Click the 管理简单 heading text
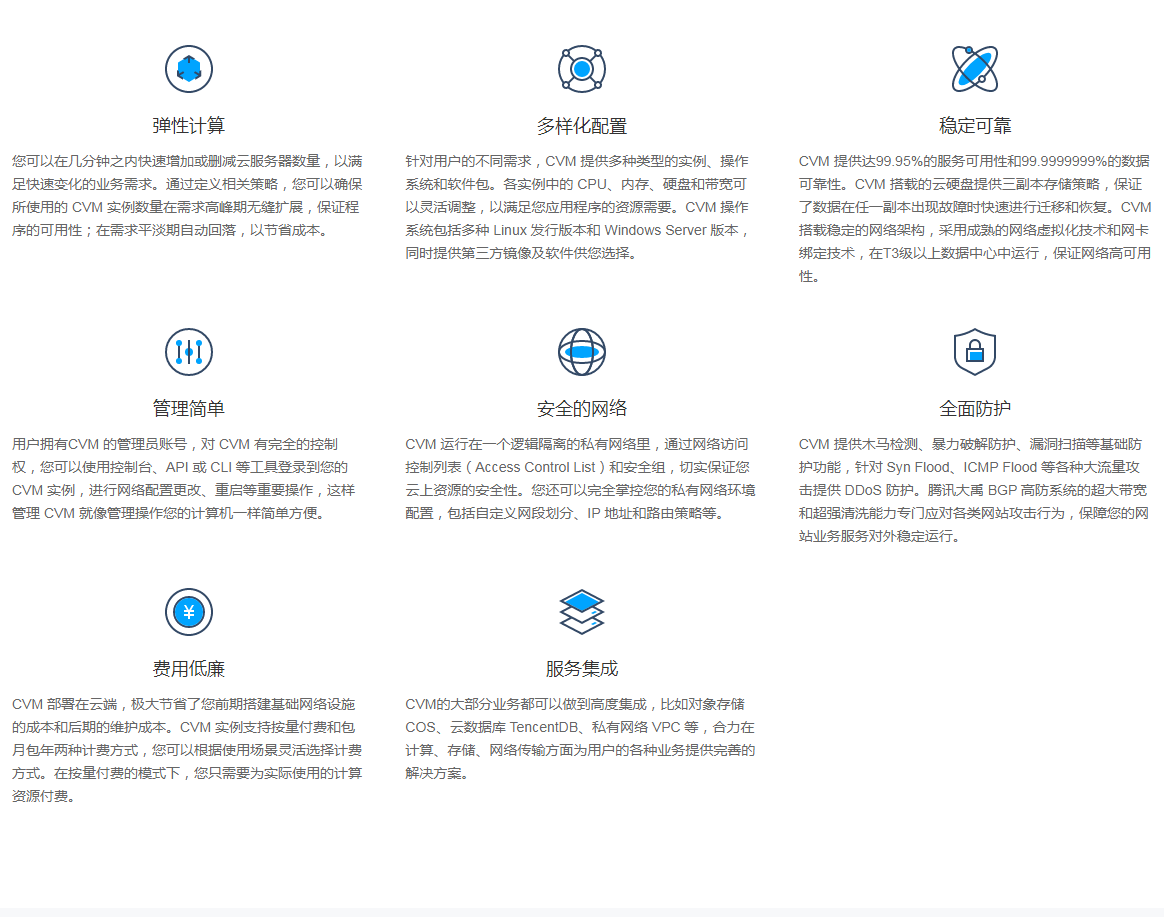The height and width of the screenshot is (917, 1164). pyautogui.click(x=189, y=409)
